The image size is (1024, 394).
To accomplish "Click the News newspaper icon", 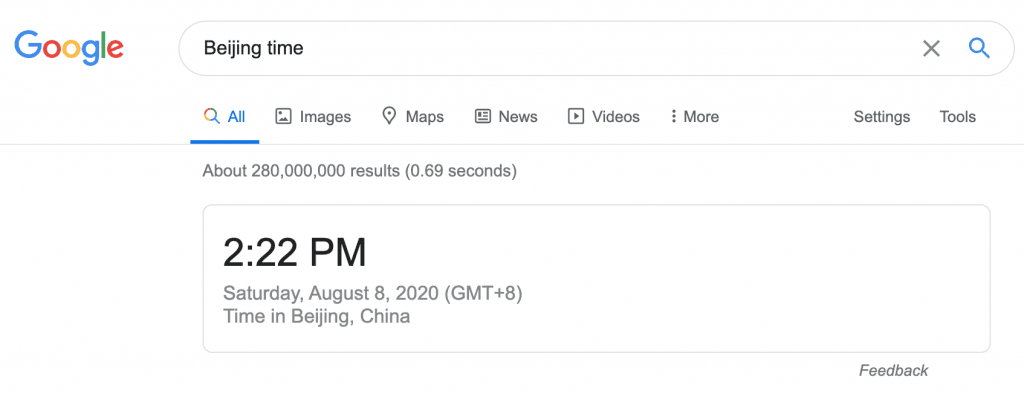I will 483,116.
